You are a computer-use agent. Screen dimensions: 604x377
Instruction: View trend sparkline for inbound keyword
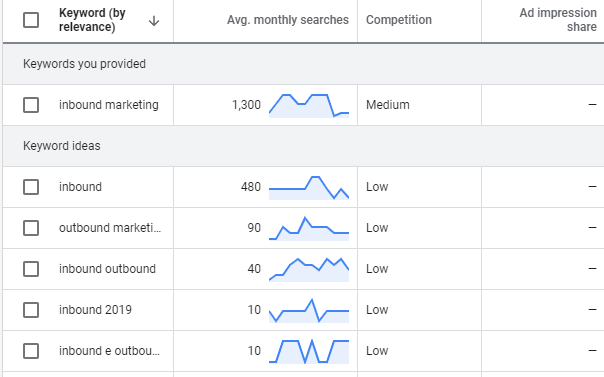point(309,188)
